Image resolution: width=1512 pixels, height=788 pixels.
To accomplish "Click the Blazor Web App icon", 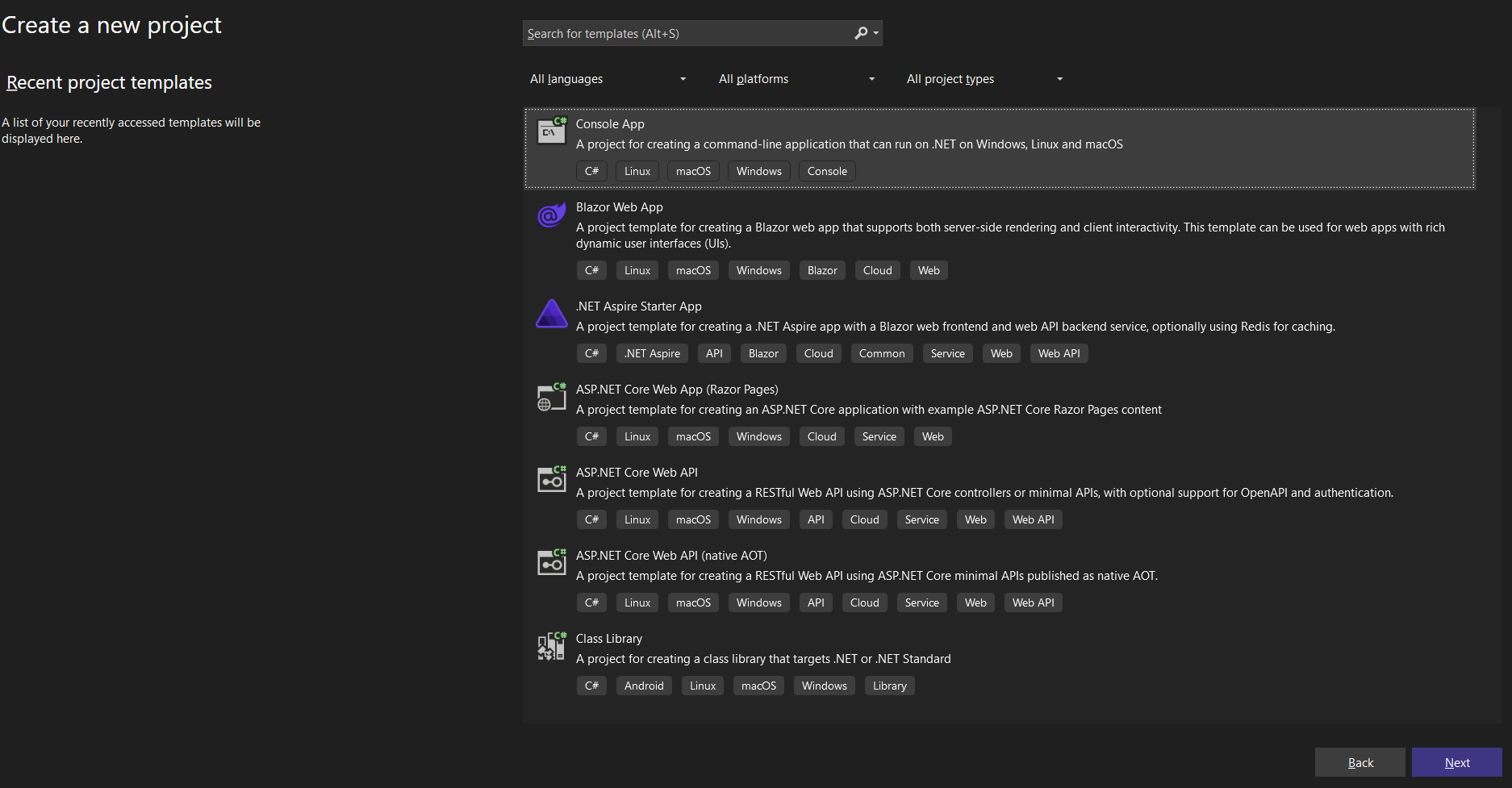I will (x=552, y=215).
